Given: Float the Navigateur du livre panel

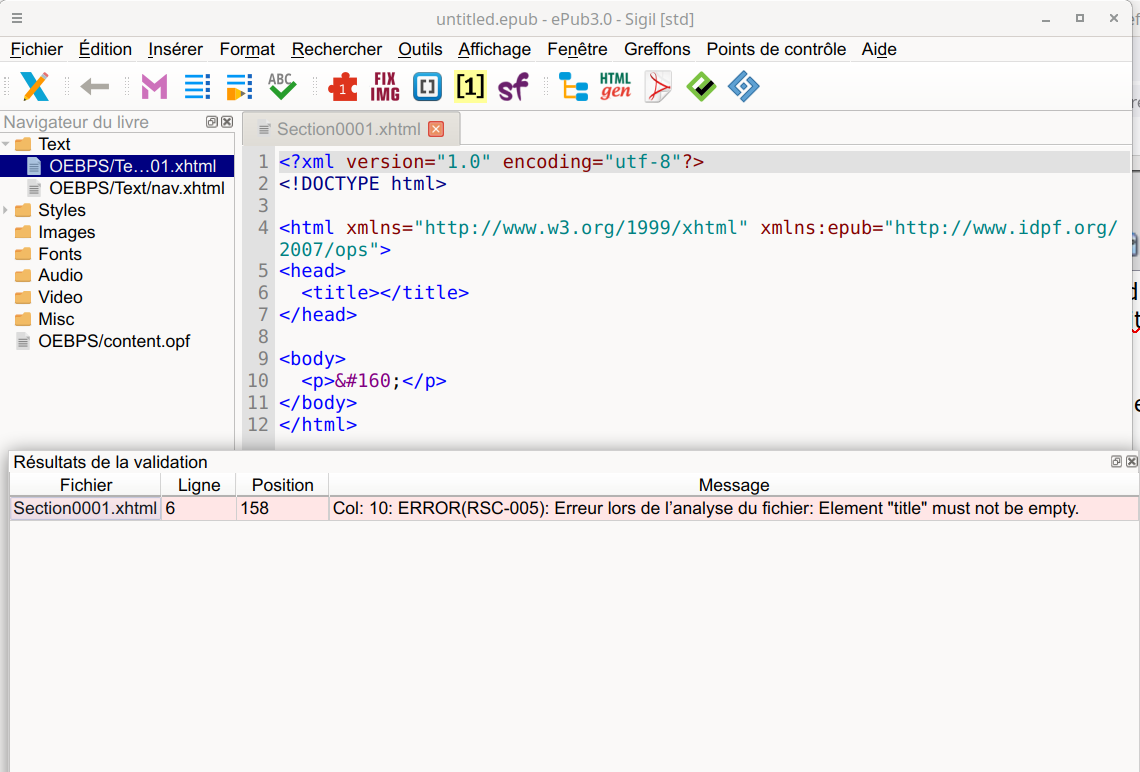Looking at the screenshot, I should point(212,122).
